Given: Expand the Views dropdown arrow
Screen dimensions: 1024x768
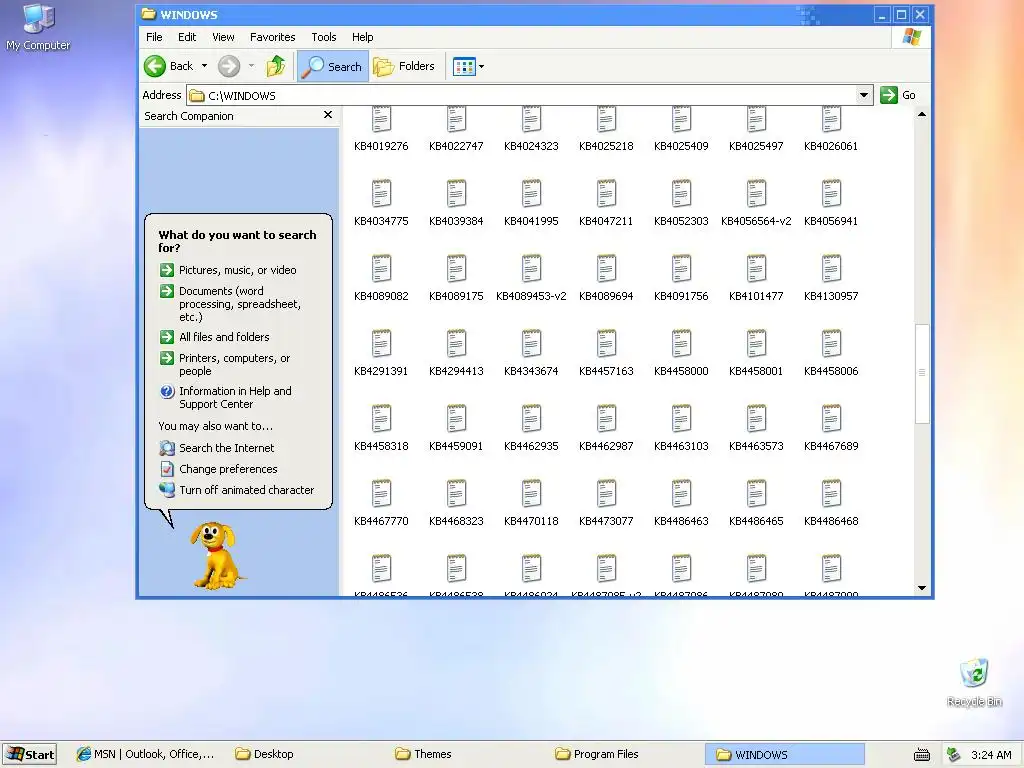Looking at the screenshot, I should (482, 67).
